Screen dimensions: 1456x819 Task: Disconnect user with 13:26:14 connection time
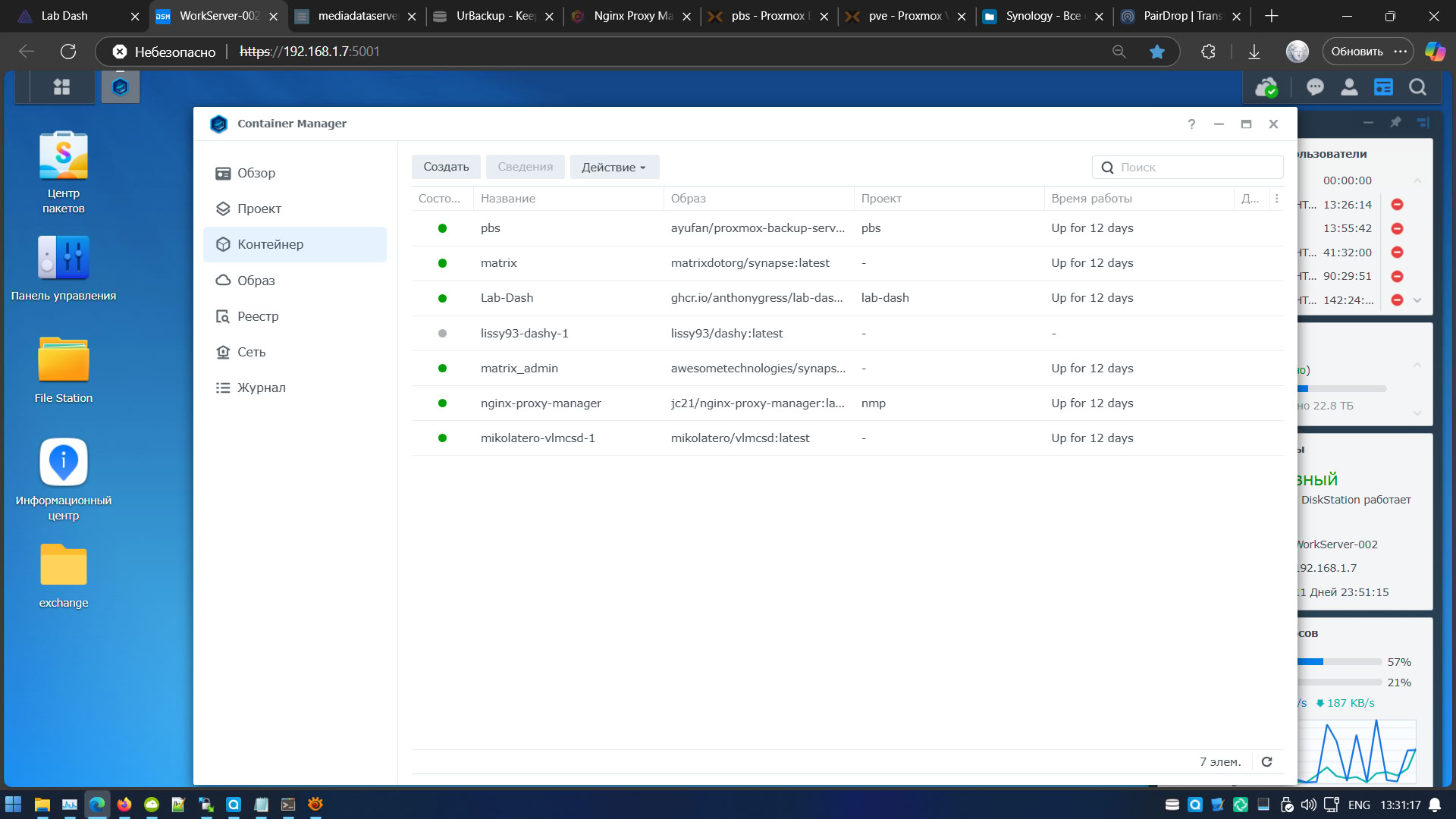(1397, 205)
